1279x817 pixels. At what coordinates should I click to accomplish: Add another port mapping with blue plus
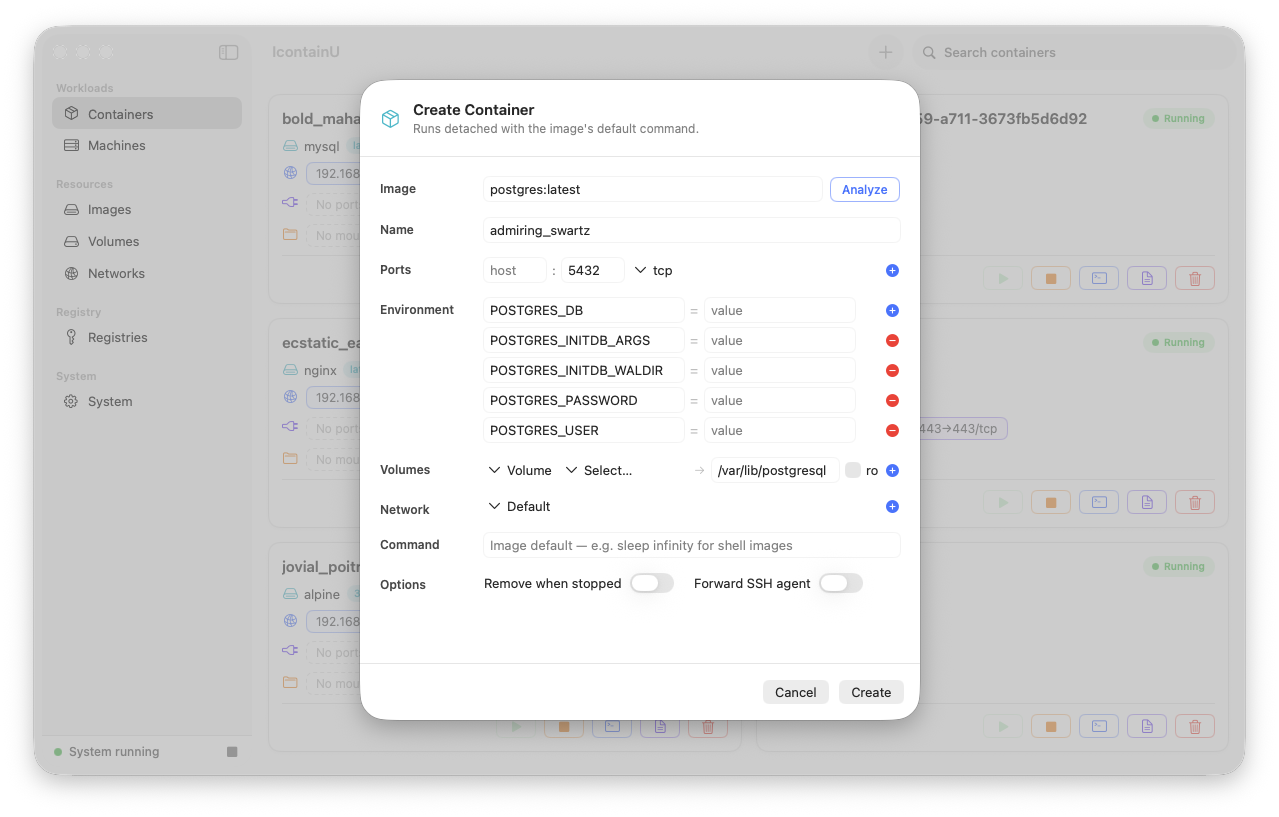pyautogui.click(x=892, y=270)
